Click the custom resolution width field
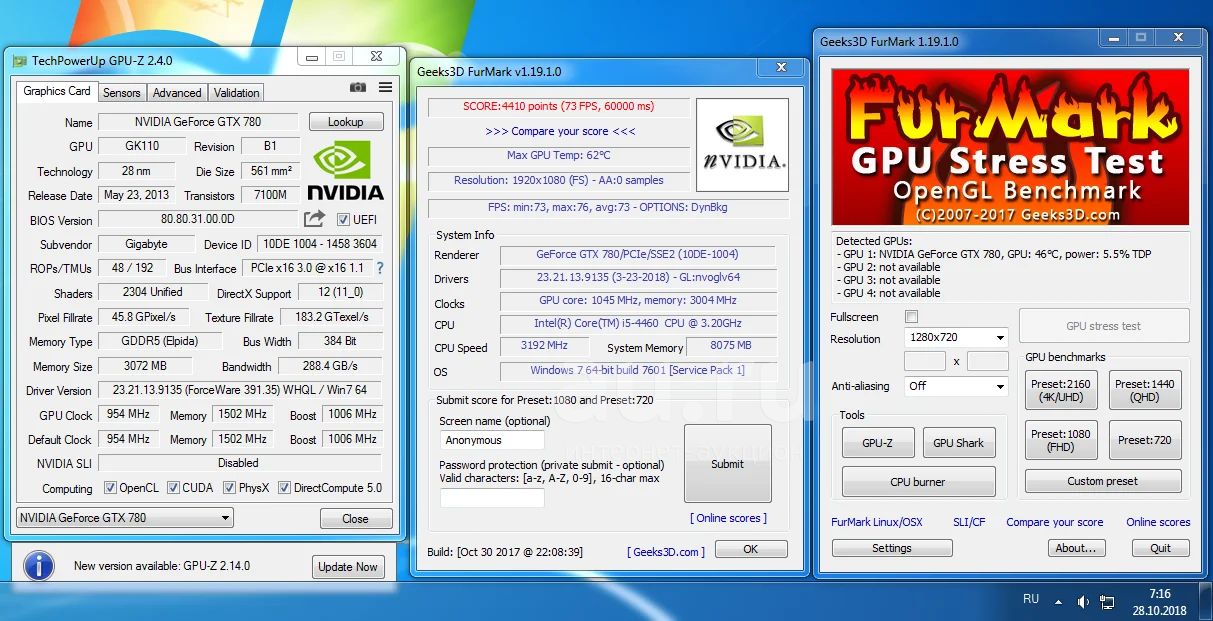This screenshot has width=1213, height=621. click(x=925, y=361)
